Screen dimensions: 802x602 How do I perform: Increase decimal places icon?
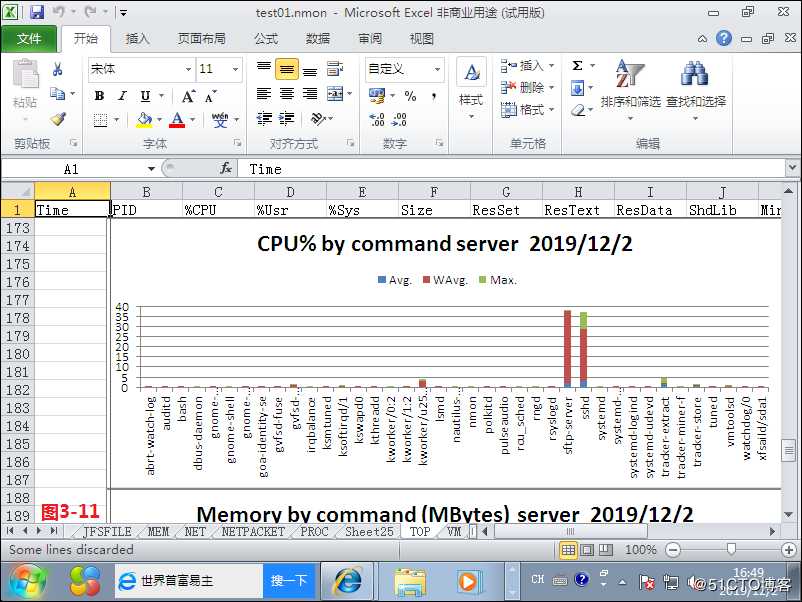click(376, 120)
